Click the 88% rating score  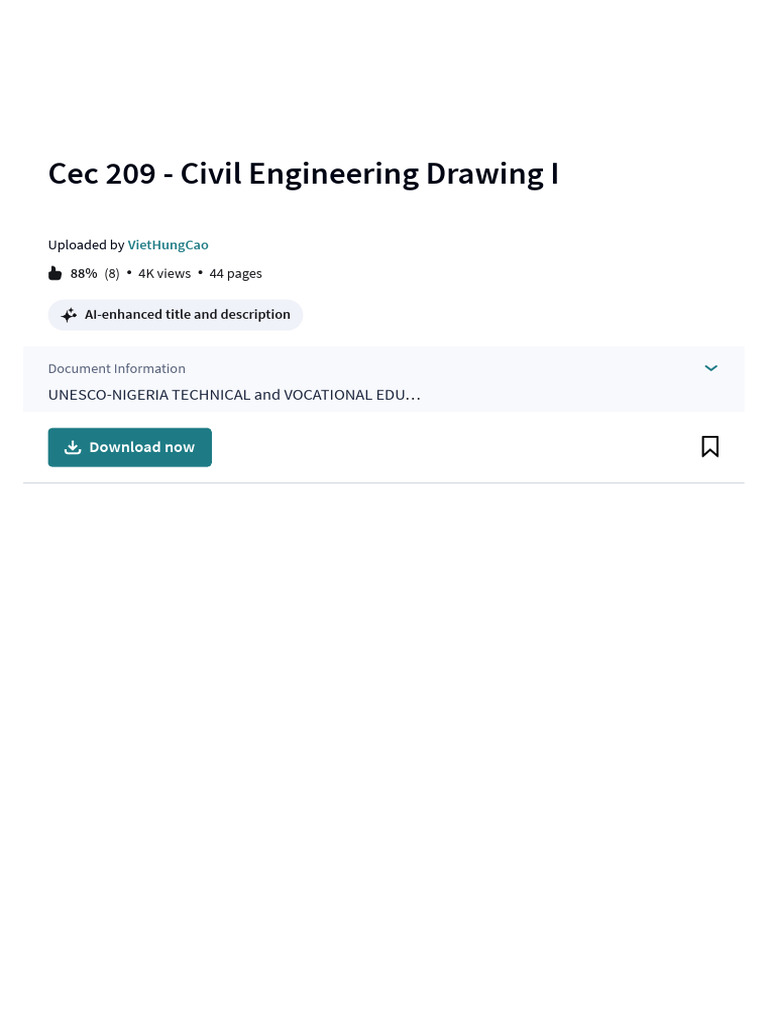click(84, 273)
